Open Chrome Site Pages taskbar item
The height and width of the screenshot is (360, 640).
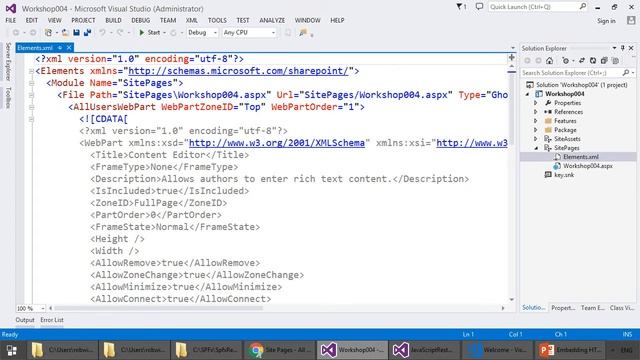click(x=280, y=350)
